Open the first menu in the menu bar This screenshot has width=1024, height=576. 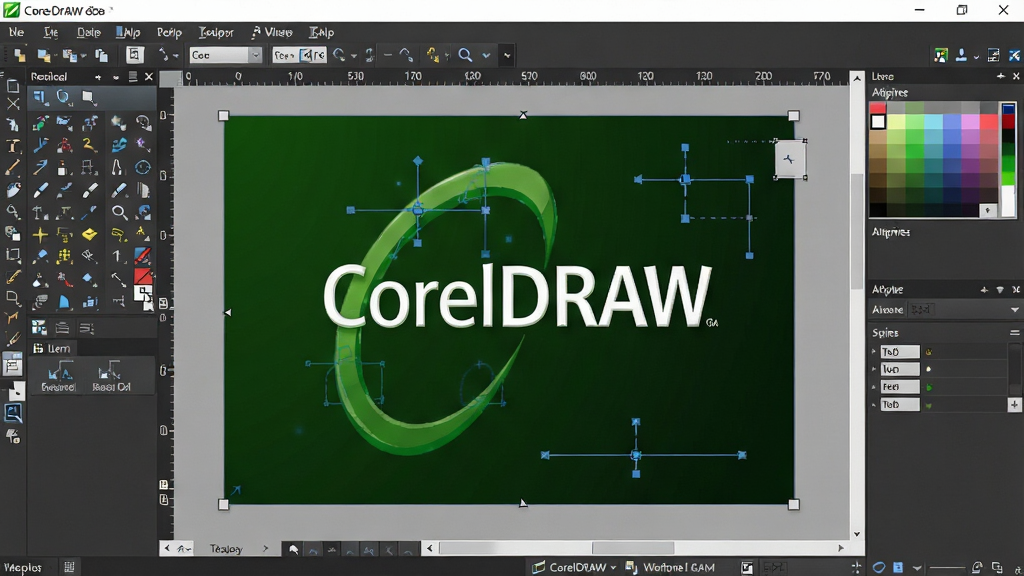click(16, 32)
